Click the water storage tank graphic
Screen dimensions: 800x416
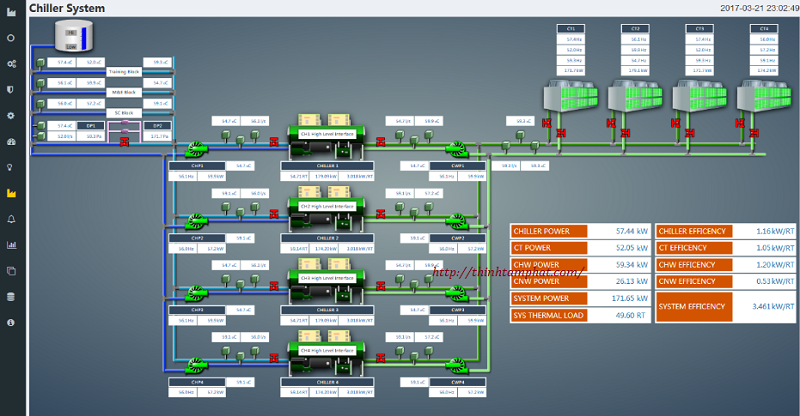[72, 38]
